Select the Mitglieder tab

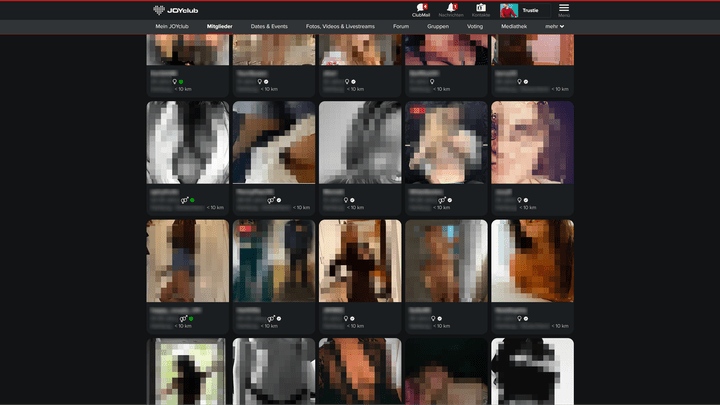click(219, 26)
